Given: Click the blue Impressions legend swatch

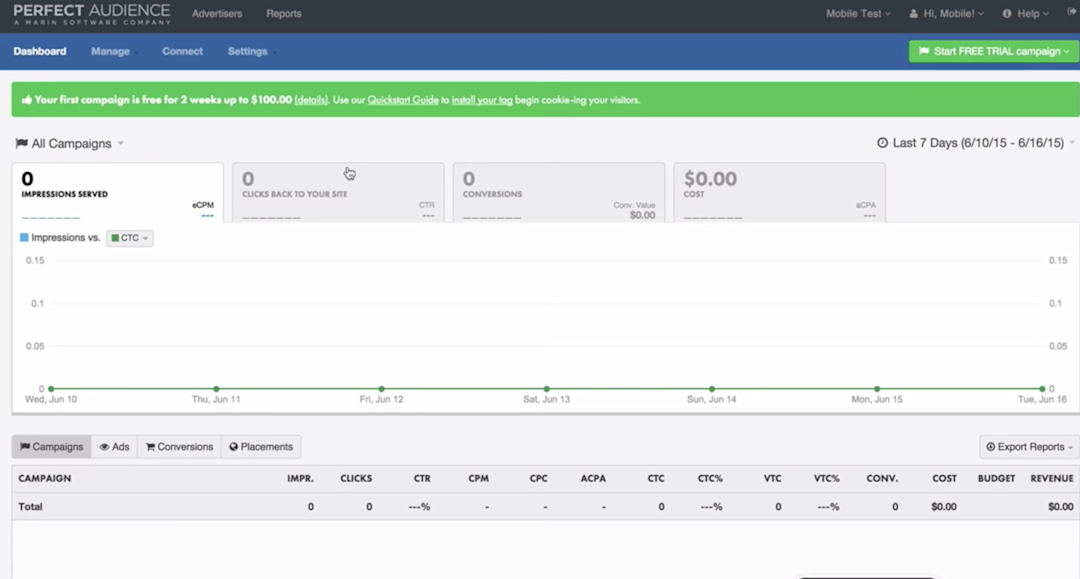Looking at the screenshot, I should pyautogui.click(x=24, y=238).
